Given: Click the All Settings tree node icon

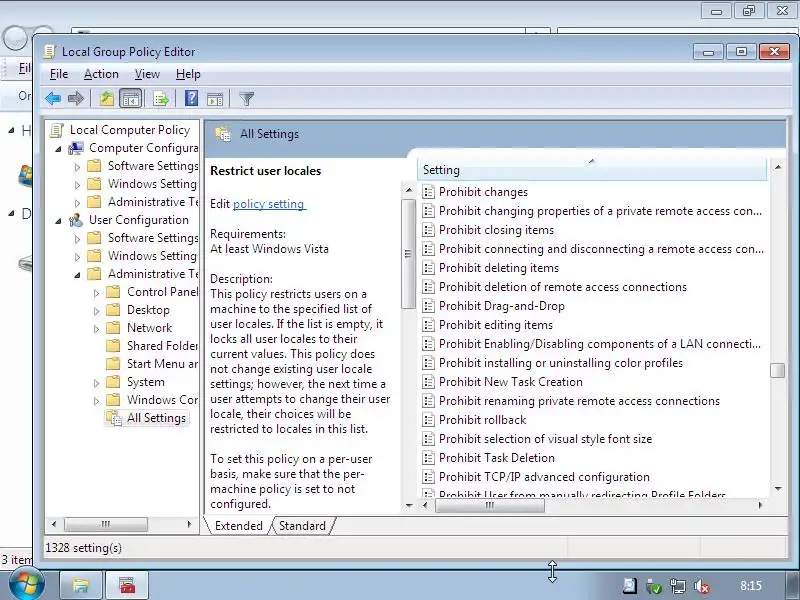Looking at the screenshot, I should [114, 418].
